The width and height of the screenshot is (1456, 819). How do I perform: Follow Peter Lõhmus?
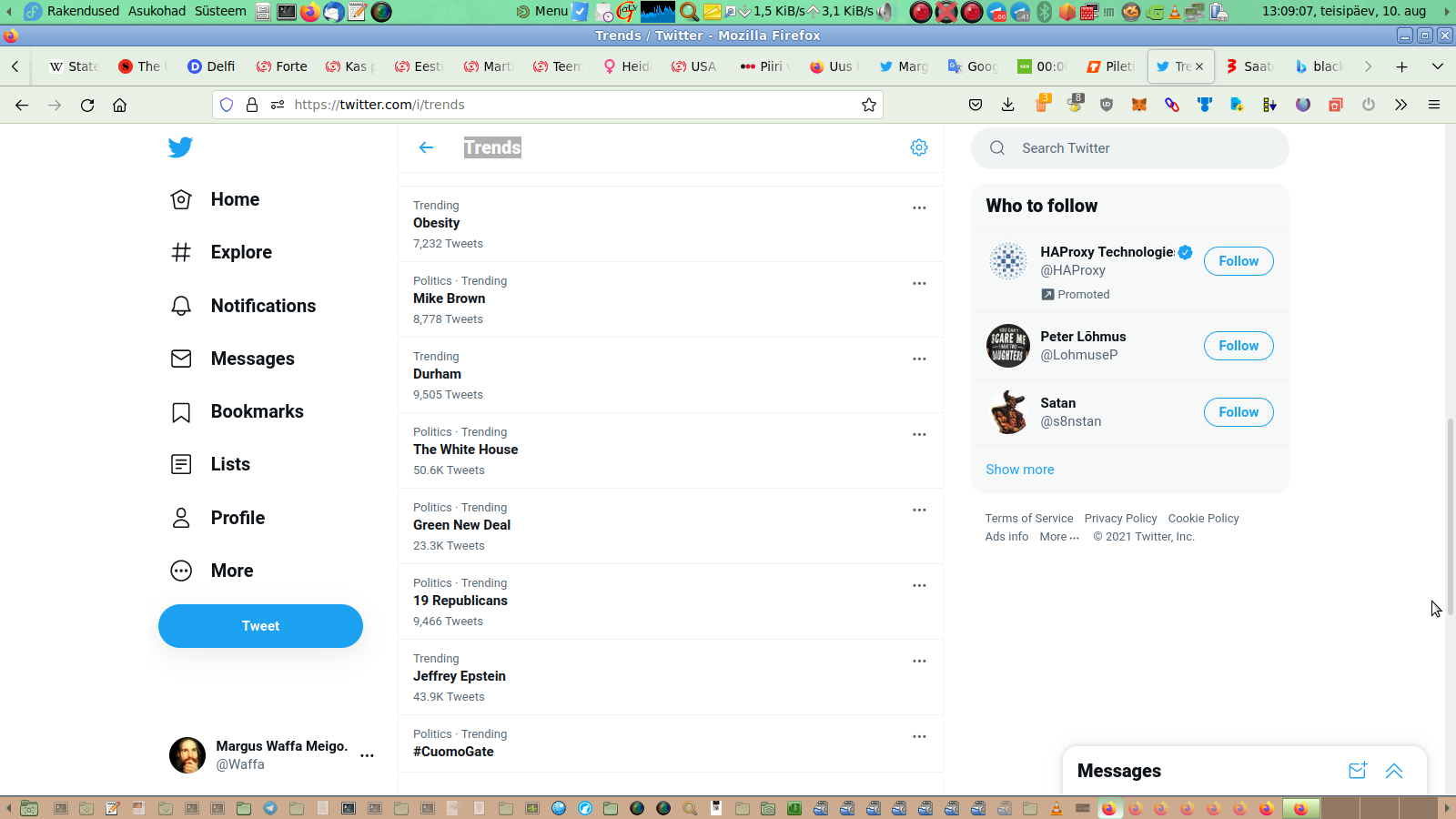click(x=1239, y=346)
